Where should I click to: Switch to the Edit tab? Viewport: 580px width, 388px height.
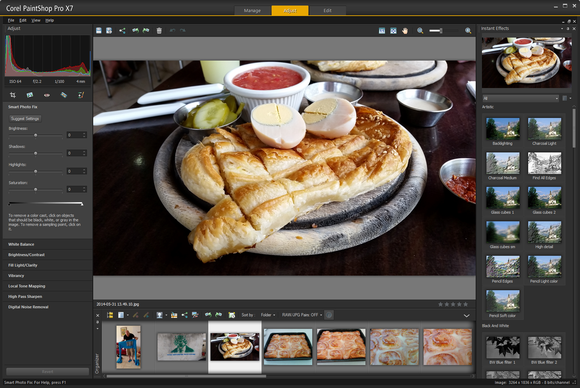(x=327, y=11)
